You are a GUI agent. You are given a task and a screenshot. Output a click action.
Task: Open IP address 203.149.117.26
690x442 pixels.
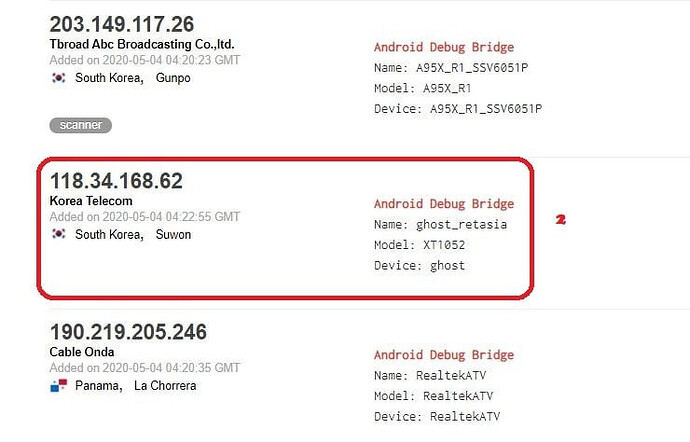click(x=122, y=24)
